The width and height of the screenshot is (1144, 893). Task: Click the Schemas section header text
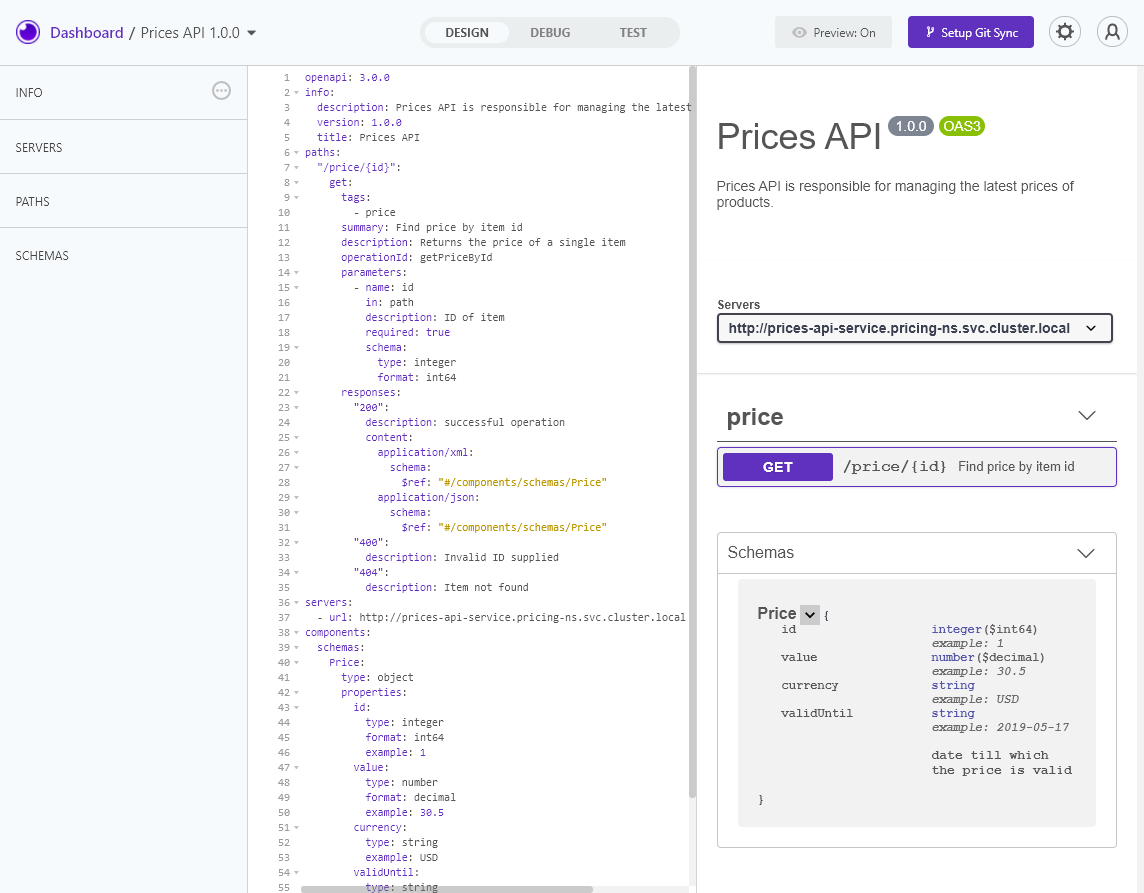pyautogui.click(x=760, y=552)
